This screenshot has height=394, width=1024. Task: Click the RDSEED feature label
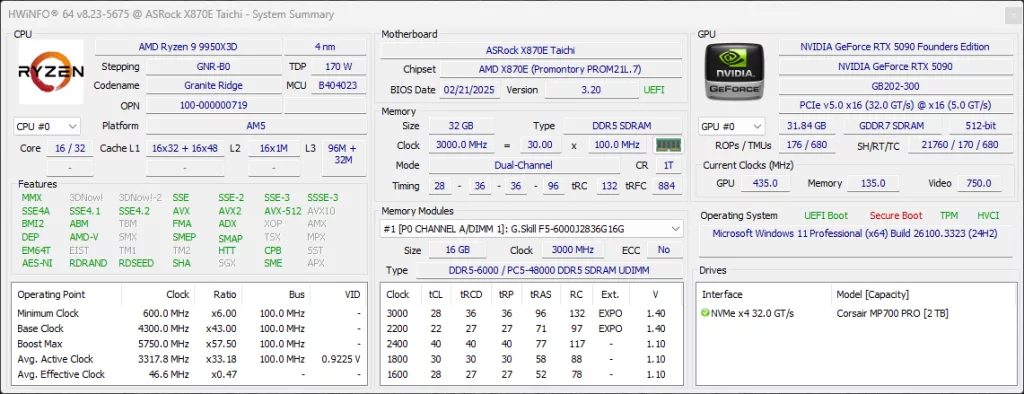point(136,263)
